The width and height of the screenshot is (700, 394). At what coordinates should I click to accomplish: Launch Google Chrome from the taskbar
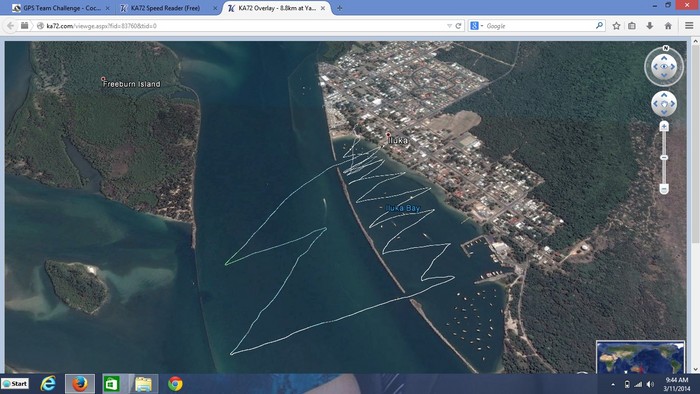pos(175,384)
